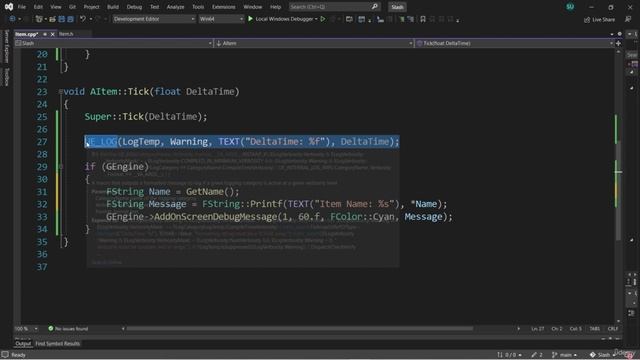This screenshot has width=640, height=360.
Task: Click Super::Tick(DeltaTime) on line 25
Action: (146, 117)
